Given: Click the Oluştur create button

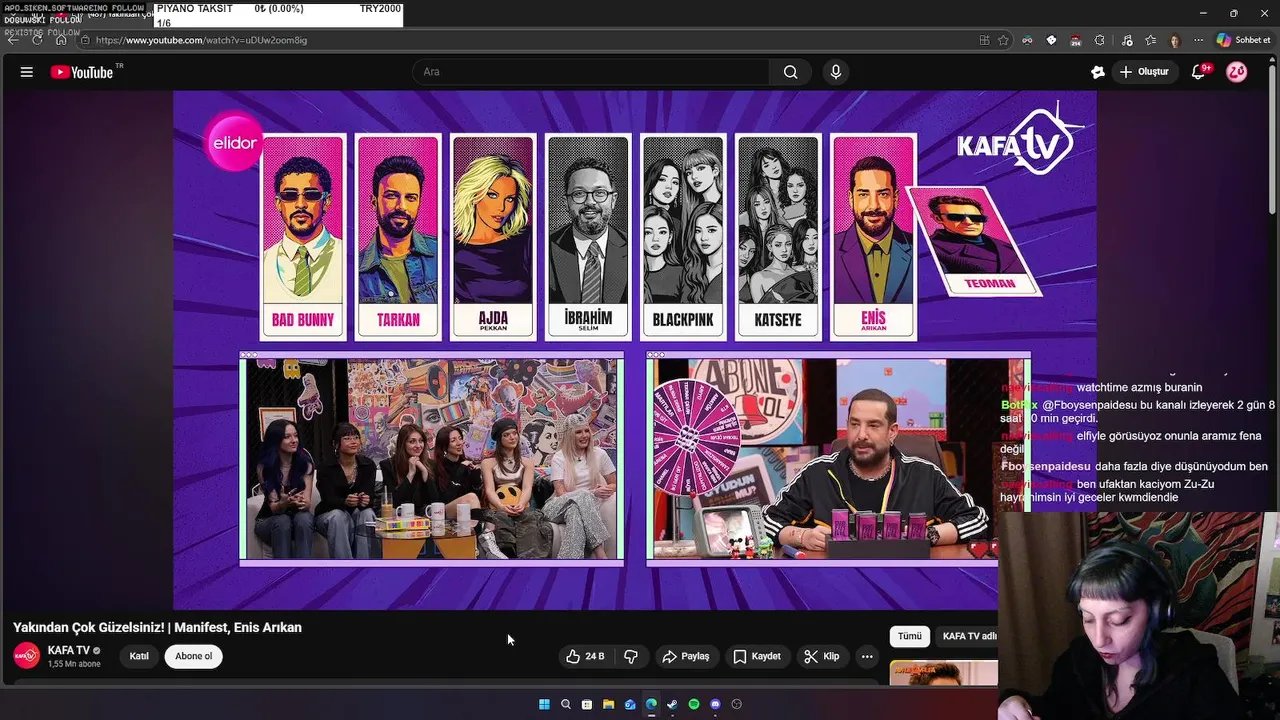Looking at the screenshot, I should click(1145, 72).
